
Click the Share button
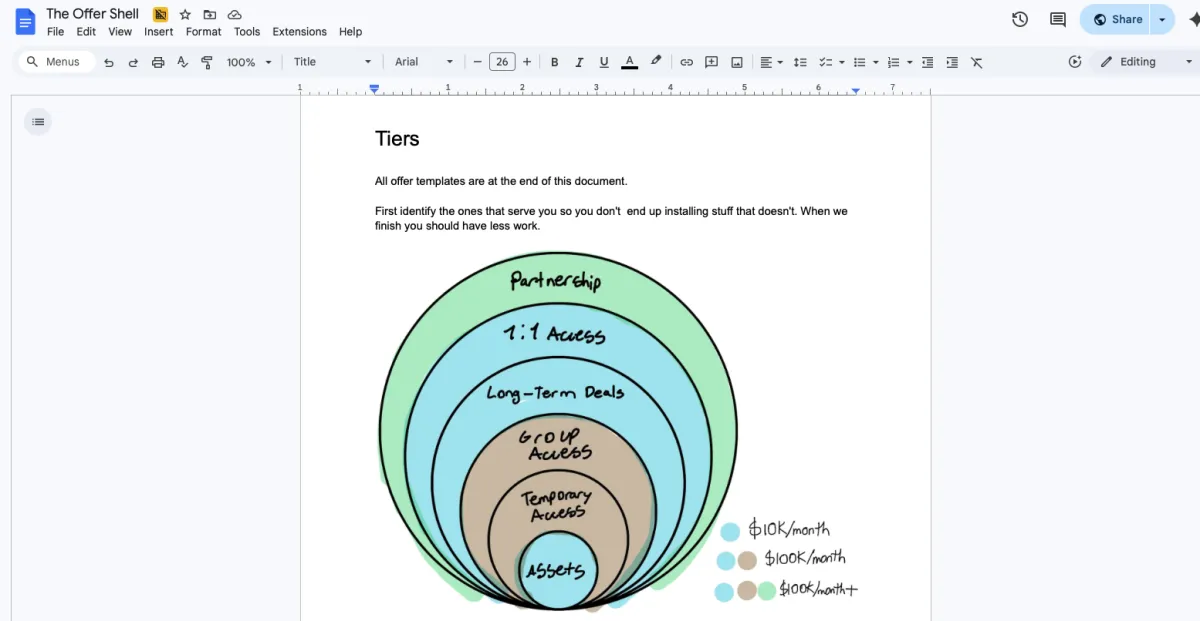1117,19
